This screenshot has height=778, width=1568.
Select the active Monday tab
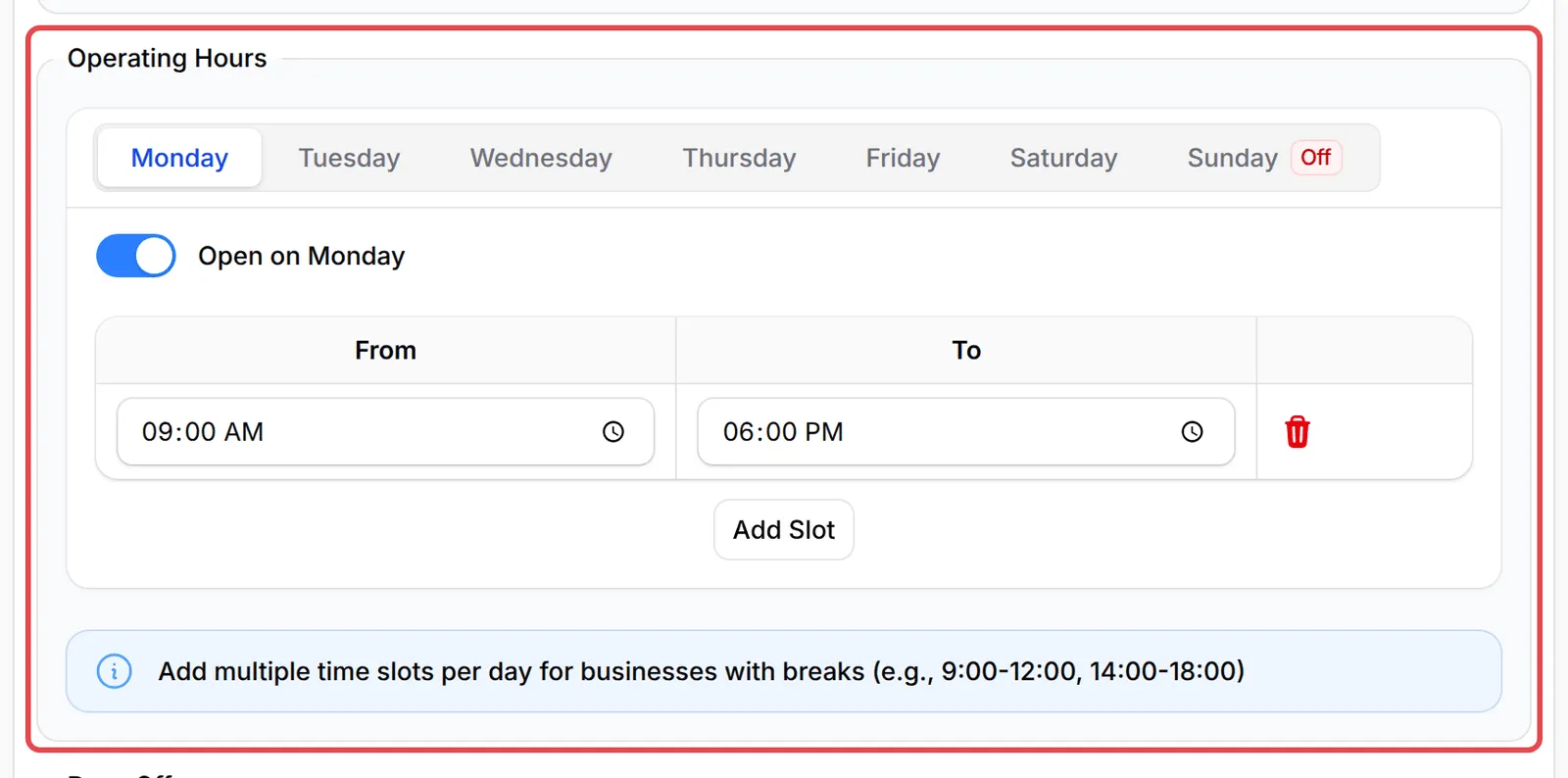[179, 158]
